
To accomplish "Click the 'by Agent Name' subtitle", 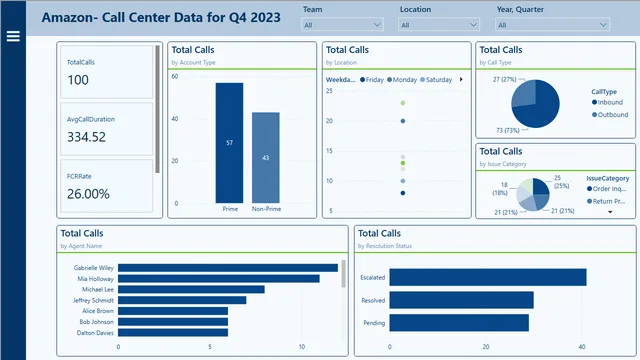I will pos(81,246).
